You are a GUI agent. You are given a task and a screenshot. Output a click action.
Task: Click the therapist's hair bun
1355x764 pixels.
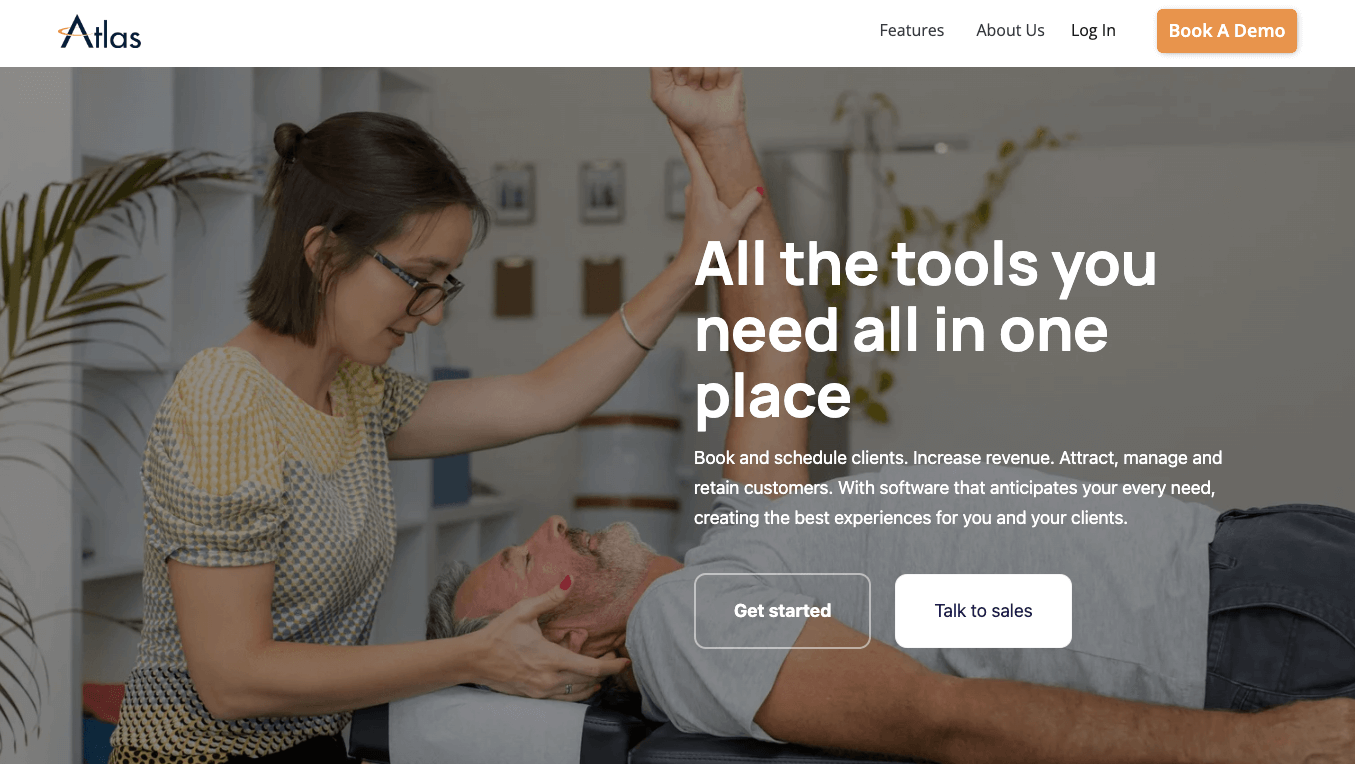(289, 142)
